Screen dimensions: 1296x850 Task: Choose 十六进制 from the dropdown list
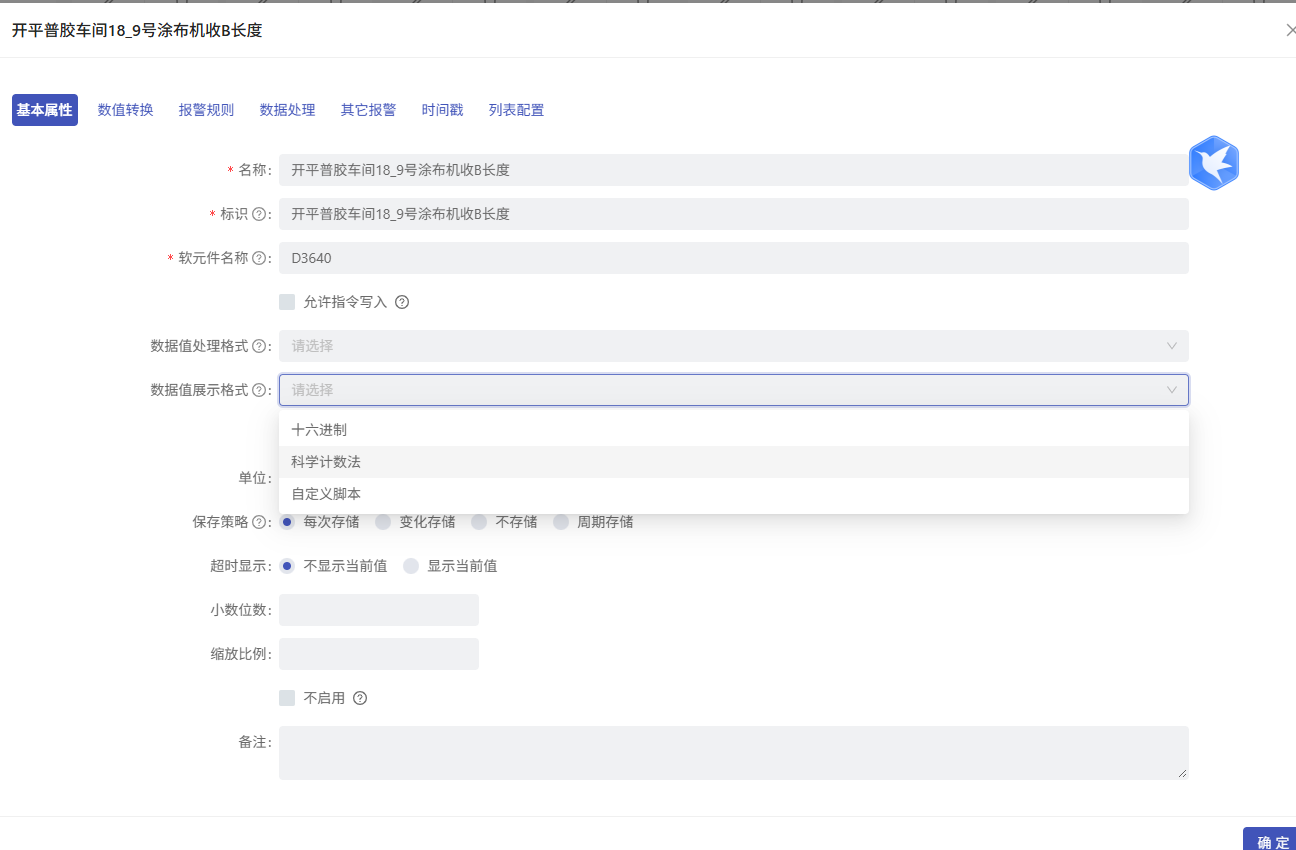coord(734,430)
